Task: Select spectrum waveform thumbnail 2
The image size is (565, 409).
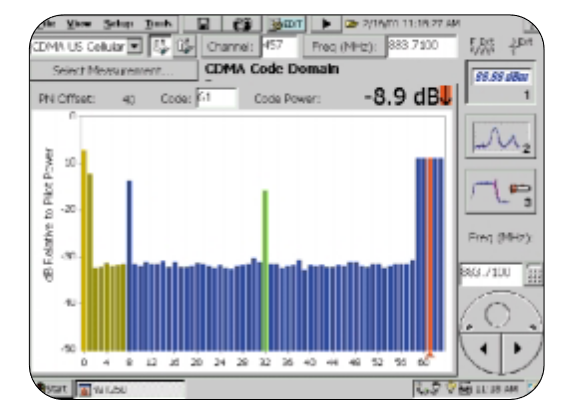Action: (500, 137)
